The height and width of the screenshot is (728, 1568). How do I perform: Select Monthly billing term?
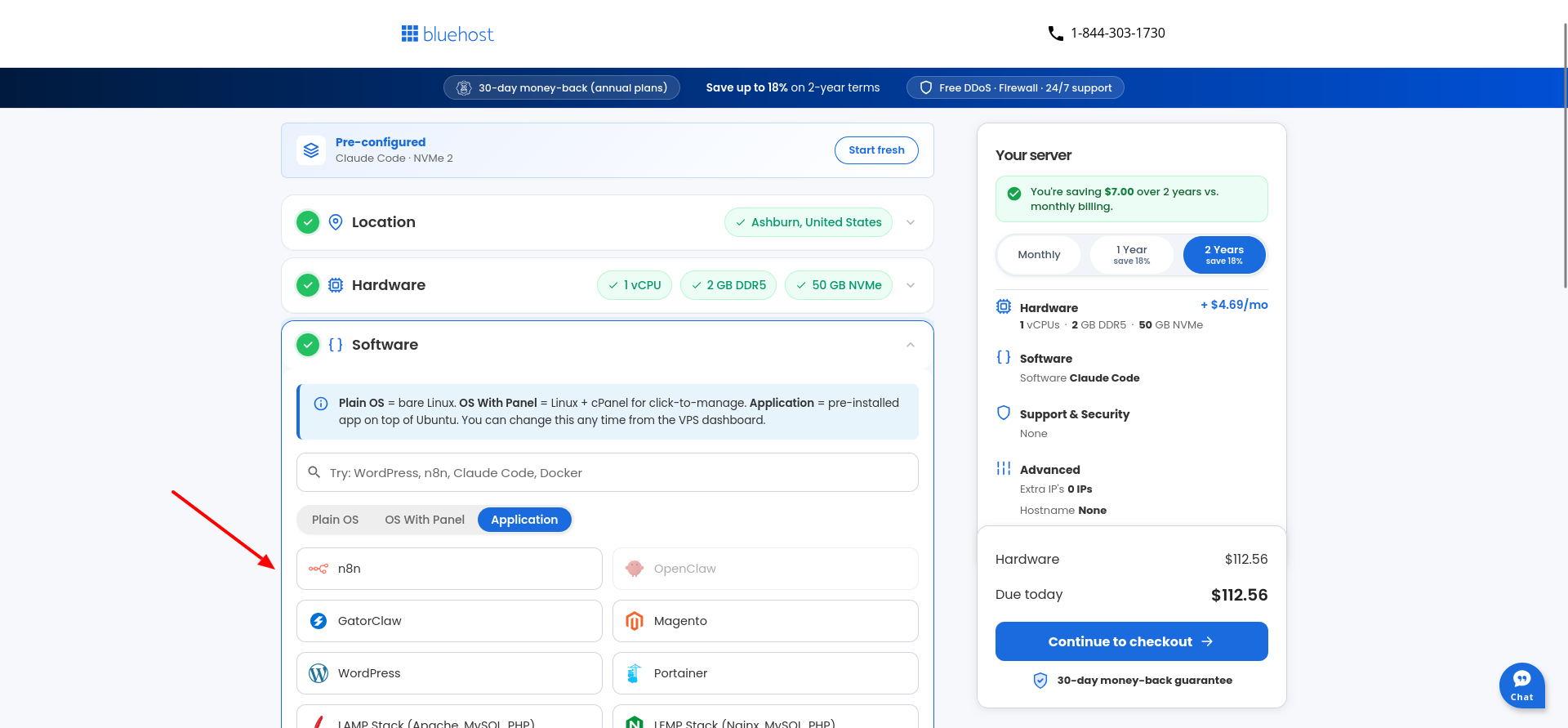(1039, 255)
